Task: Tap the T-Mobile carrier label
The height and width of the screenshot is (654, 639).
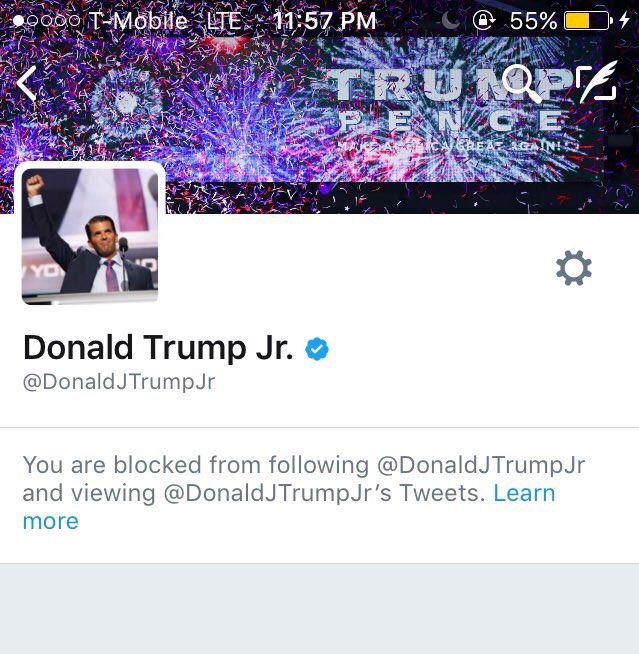Action: point(138,21)
